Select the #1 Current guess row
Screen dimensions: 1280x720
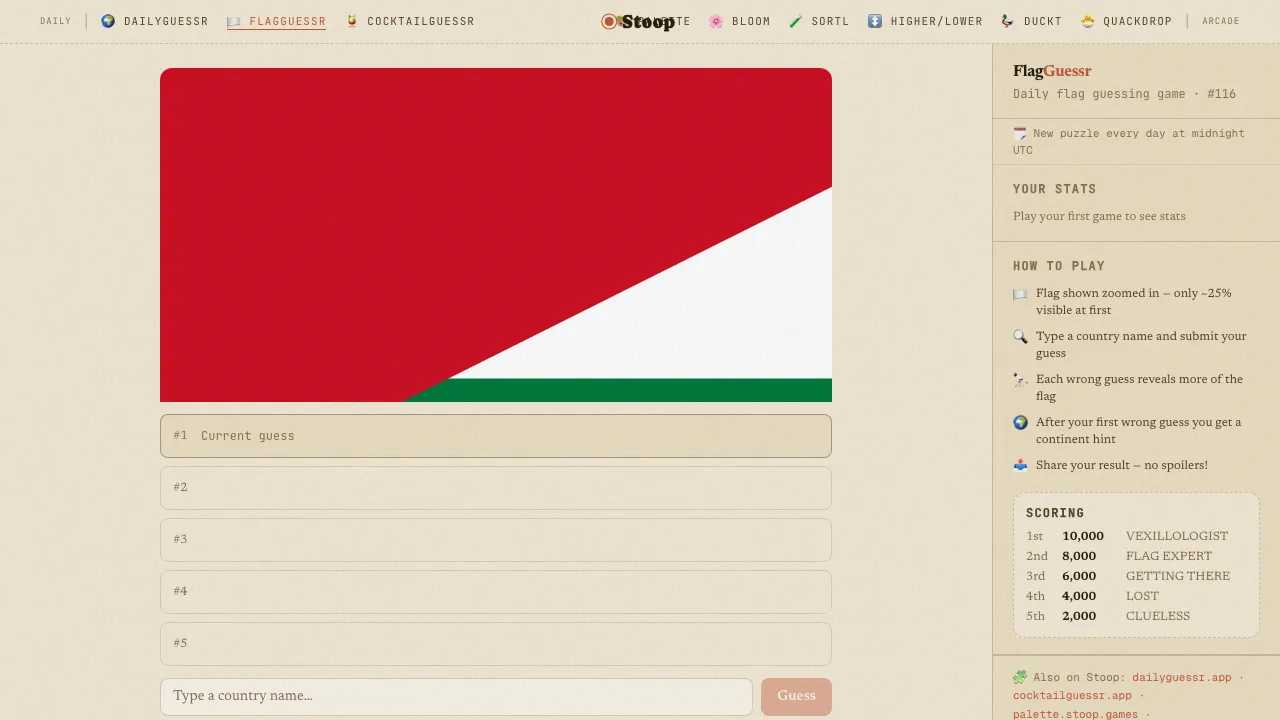[496, 436]
